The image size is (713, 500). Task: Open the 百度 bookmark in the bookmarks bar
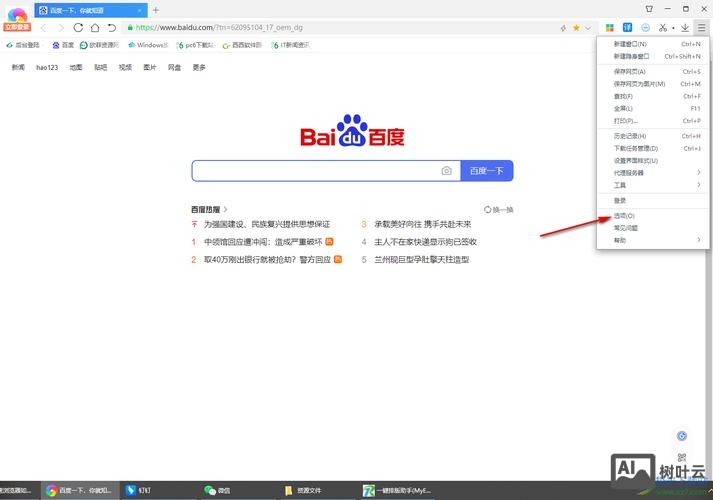(63, 45)
